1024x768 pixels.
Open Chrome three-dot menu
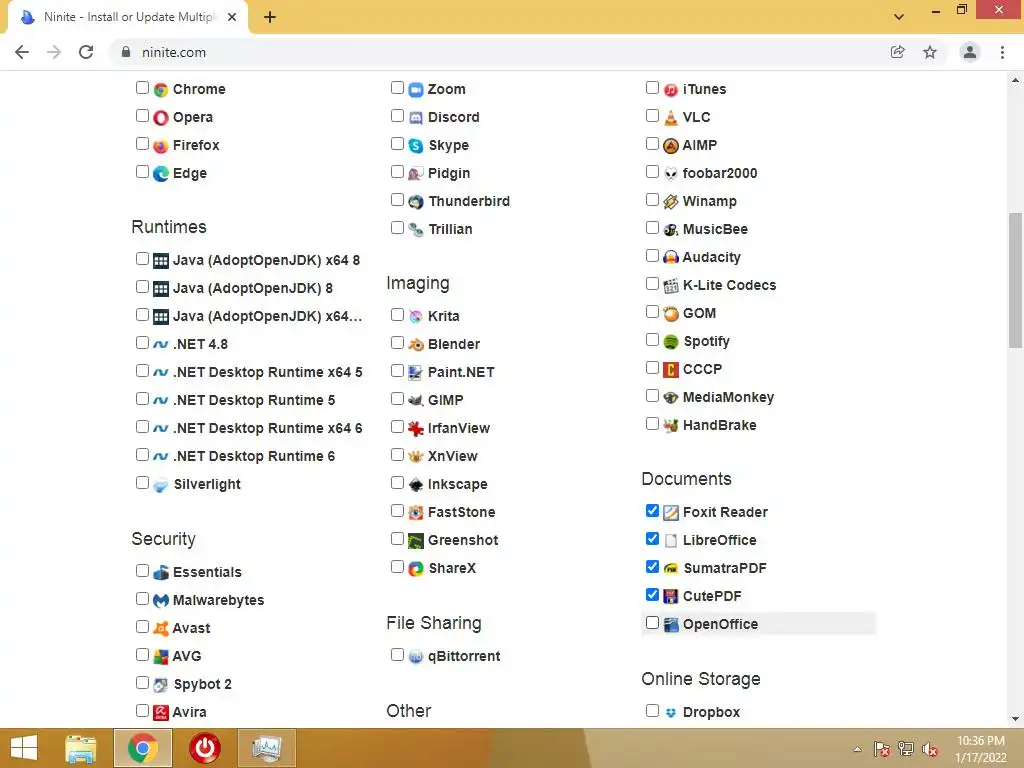1002,52
